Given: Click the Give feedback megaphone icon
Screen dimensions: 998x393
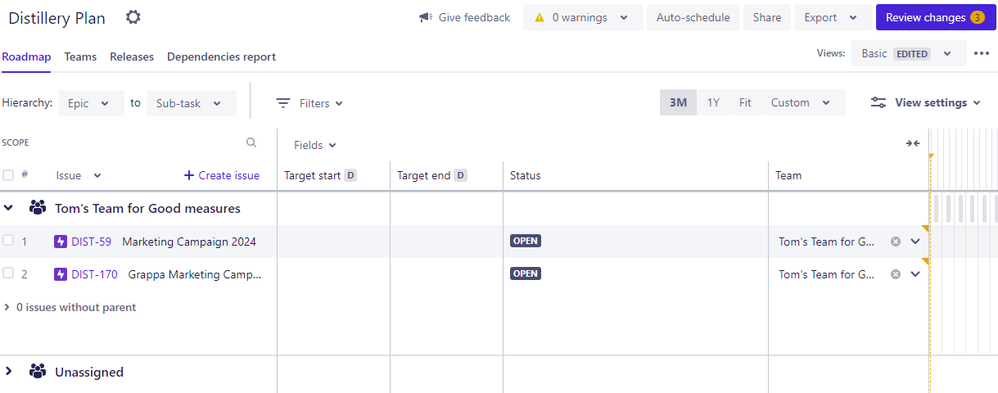Looking at the screenshot, I should click(425, 17).
